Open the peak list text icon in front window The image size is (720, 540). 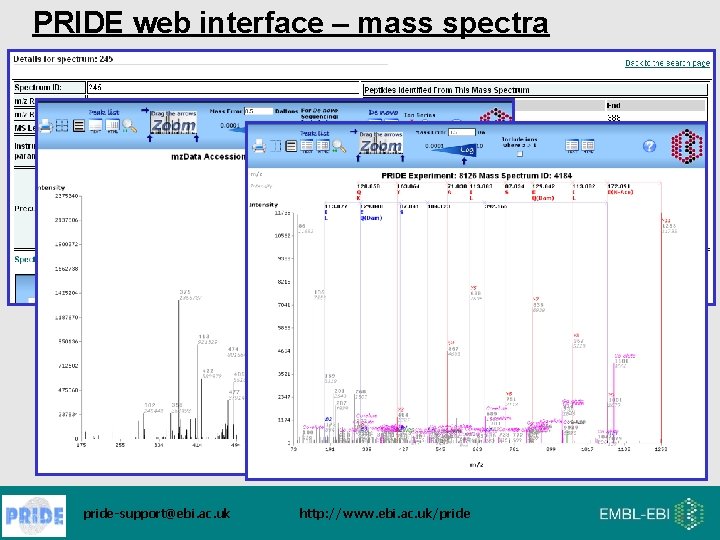click(x=307, y=146)
